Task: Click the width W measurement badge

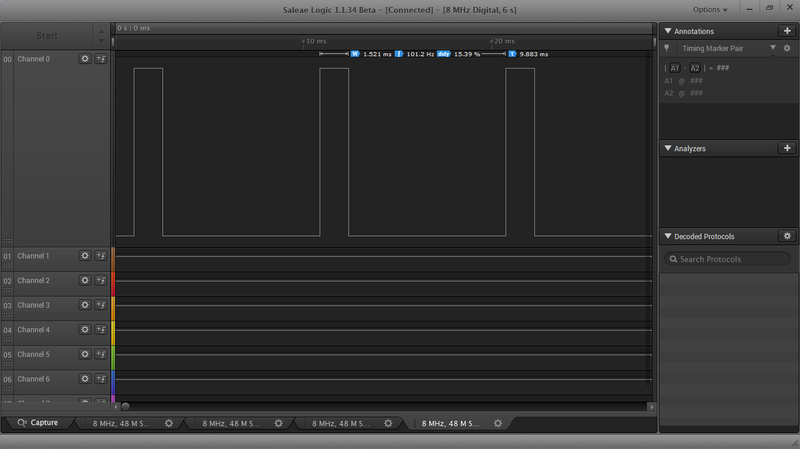Action: pyautogui.click(x=355, y=54)
